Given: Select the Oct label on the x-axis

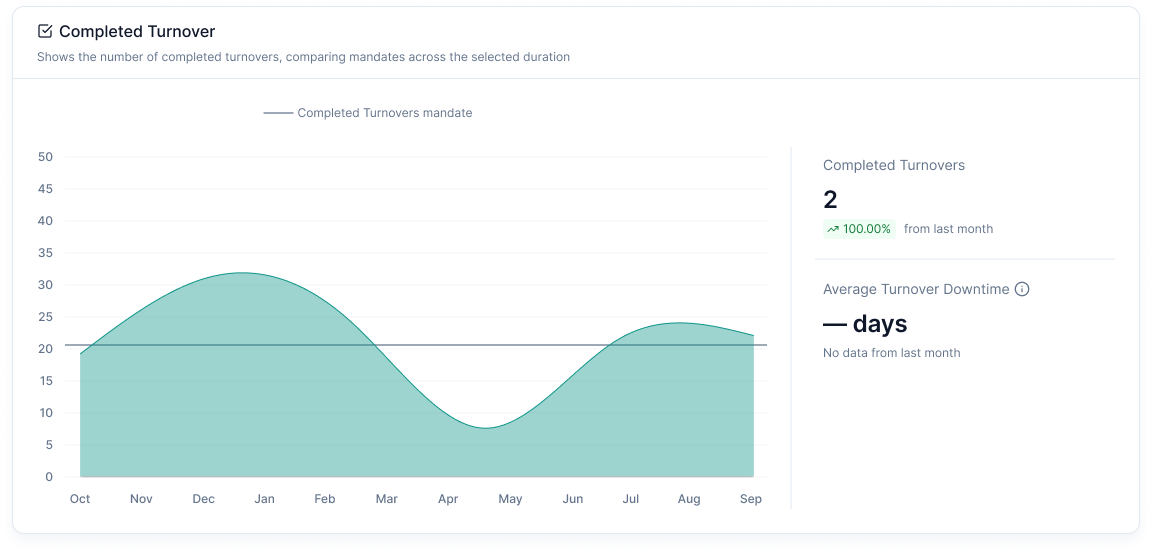Looking at the screenshot, I should pyautogui.click(x=80, y=499).
